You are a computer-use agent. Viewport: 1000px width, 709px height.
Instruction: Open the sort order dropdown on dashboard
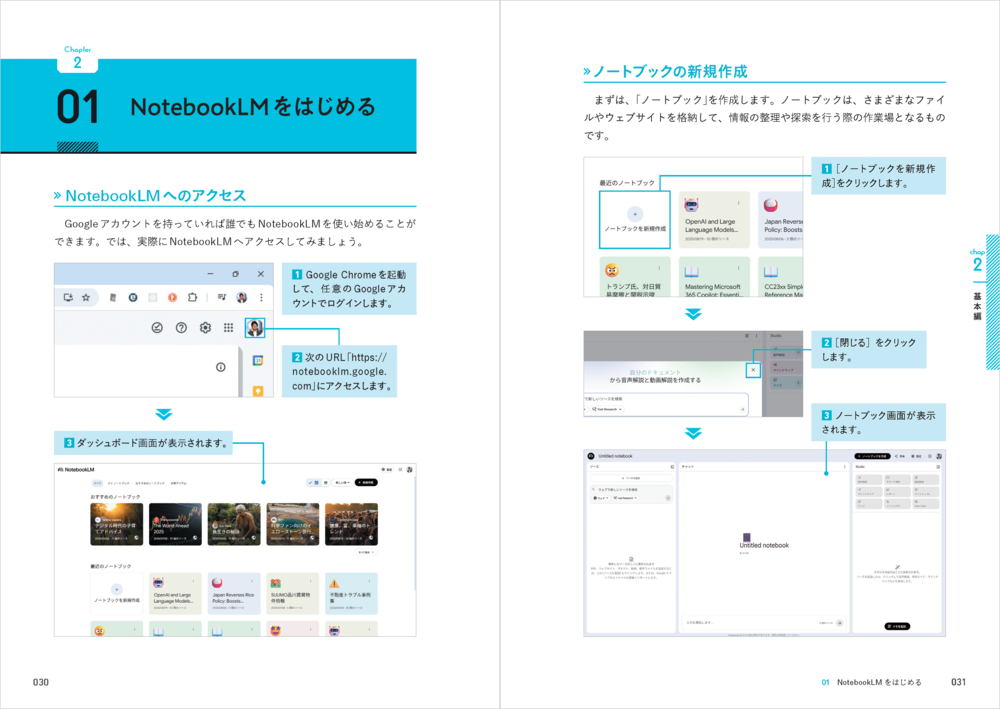point(341,482)
